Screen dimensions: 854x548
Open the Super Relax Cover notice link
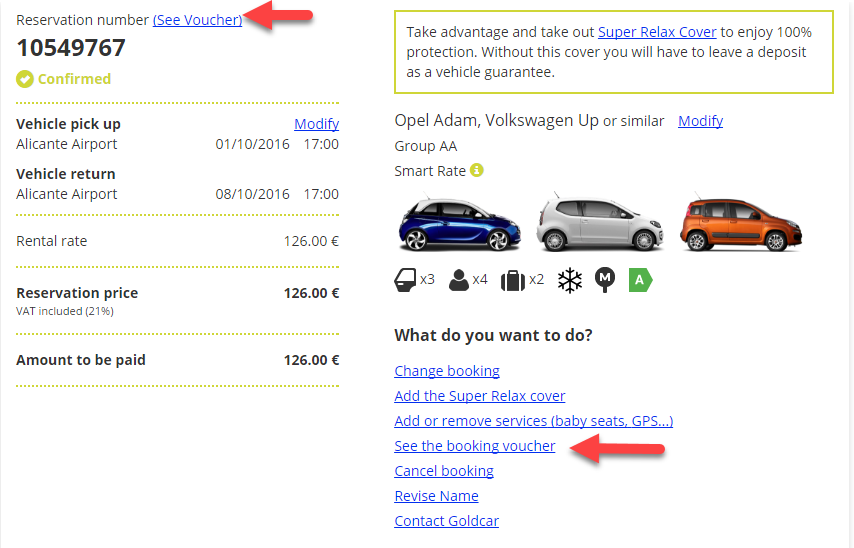click(x=657, y=32)
